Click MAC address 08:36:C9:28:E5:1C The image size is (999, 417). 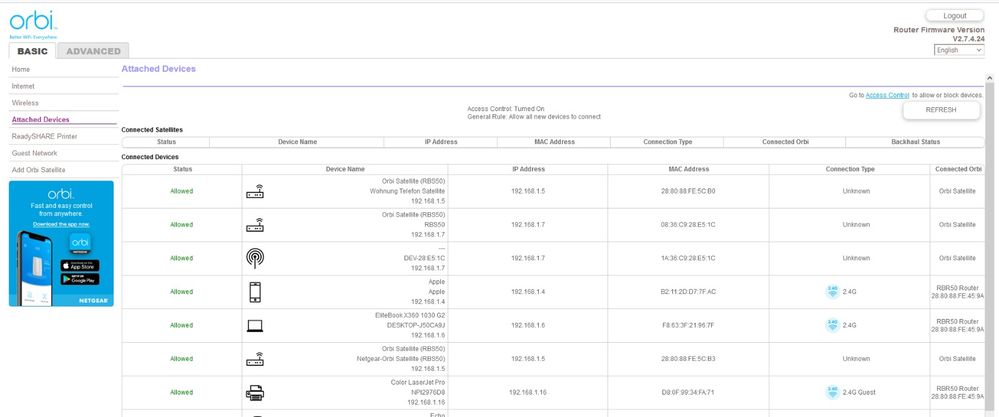[x=688, y=225]
